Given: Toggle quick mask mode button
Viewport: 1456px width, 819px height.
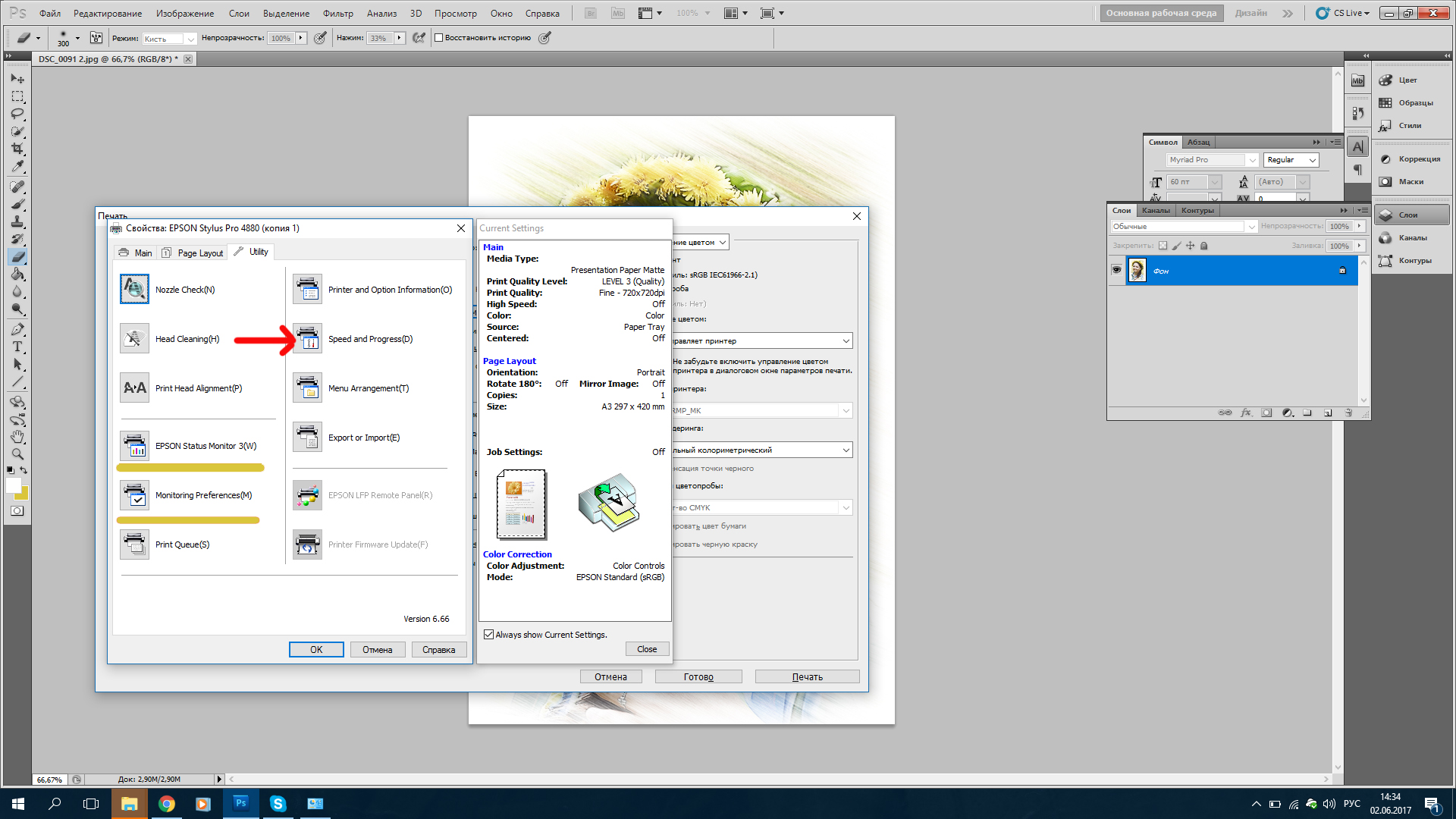Looking at the screenshot, I should click(x=17, y=511).
